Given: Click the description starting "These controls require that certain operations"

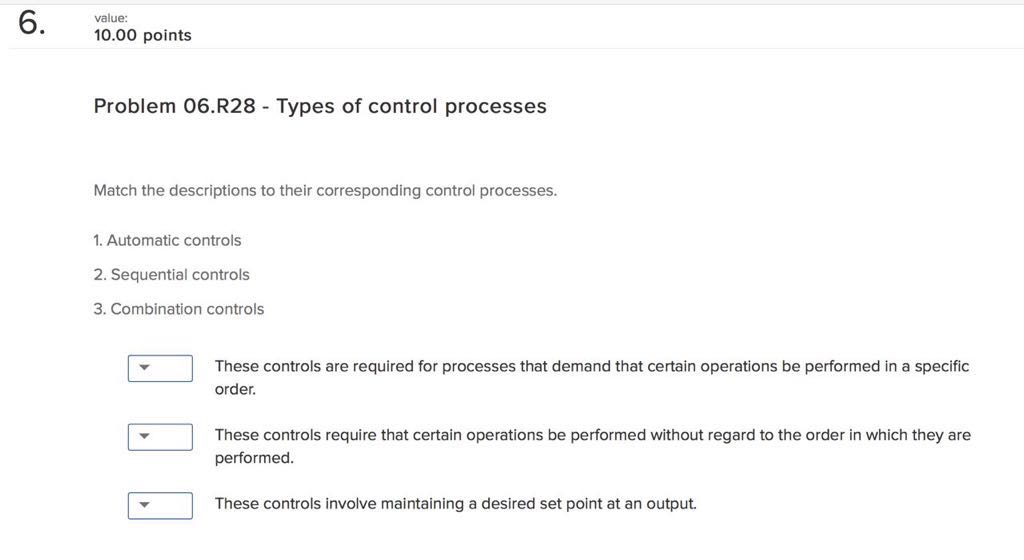Looking at the screenshot, I should click(x=592, y=435).
